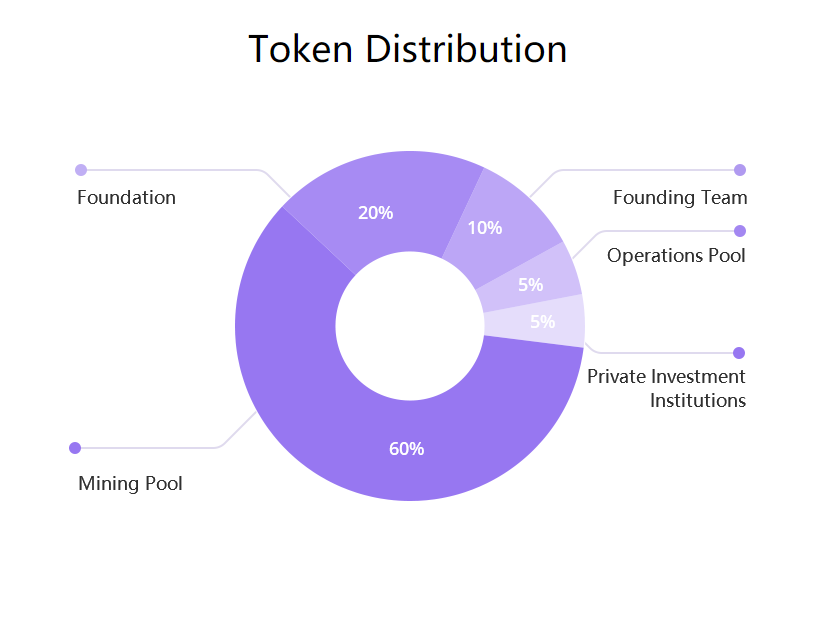Select the lower 5% Private Investment segment
834x632 pixels.
537,322
